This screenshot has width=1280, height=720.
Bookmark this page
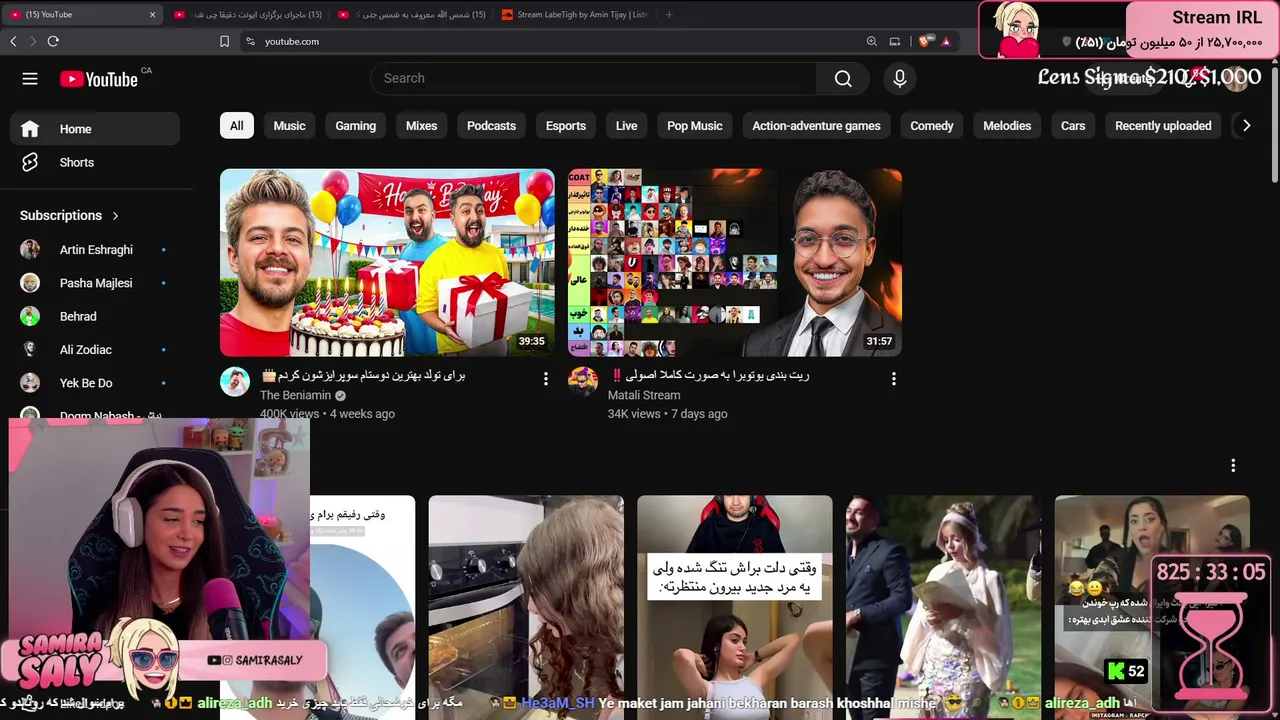click(x=224, y=41)
